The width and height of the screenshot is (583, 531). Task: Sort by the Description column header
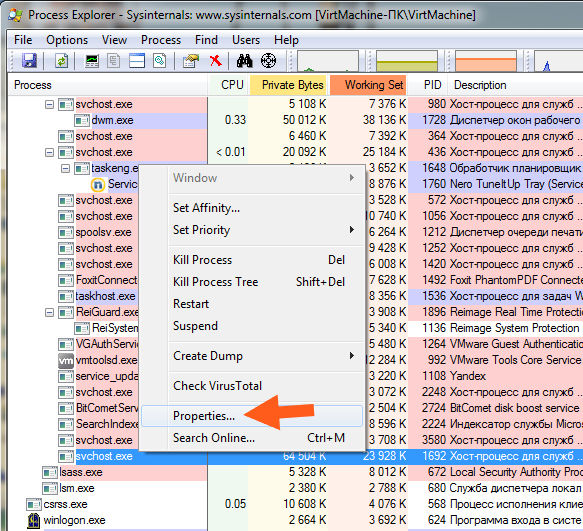pos(515,85)
